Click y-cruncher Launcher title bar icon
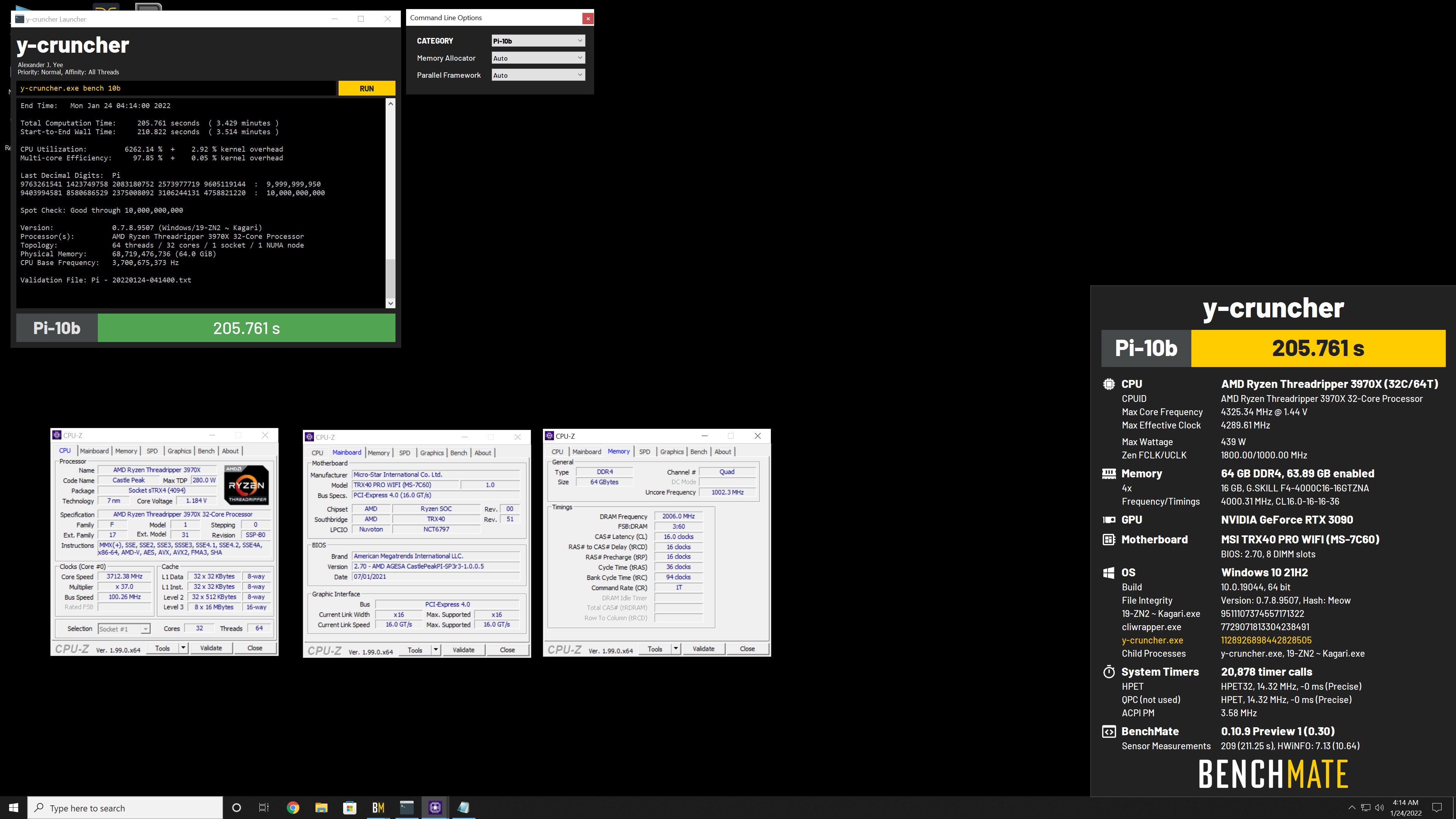Image resolution: width=1456 pixels, height=819 pixels. (x=20, y=19)
